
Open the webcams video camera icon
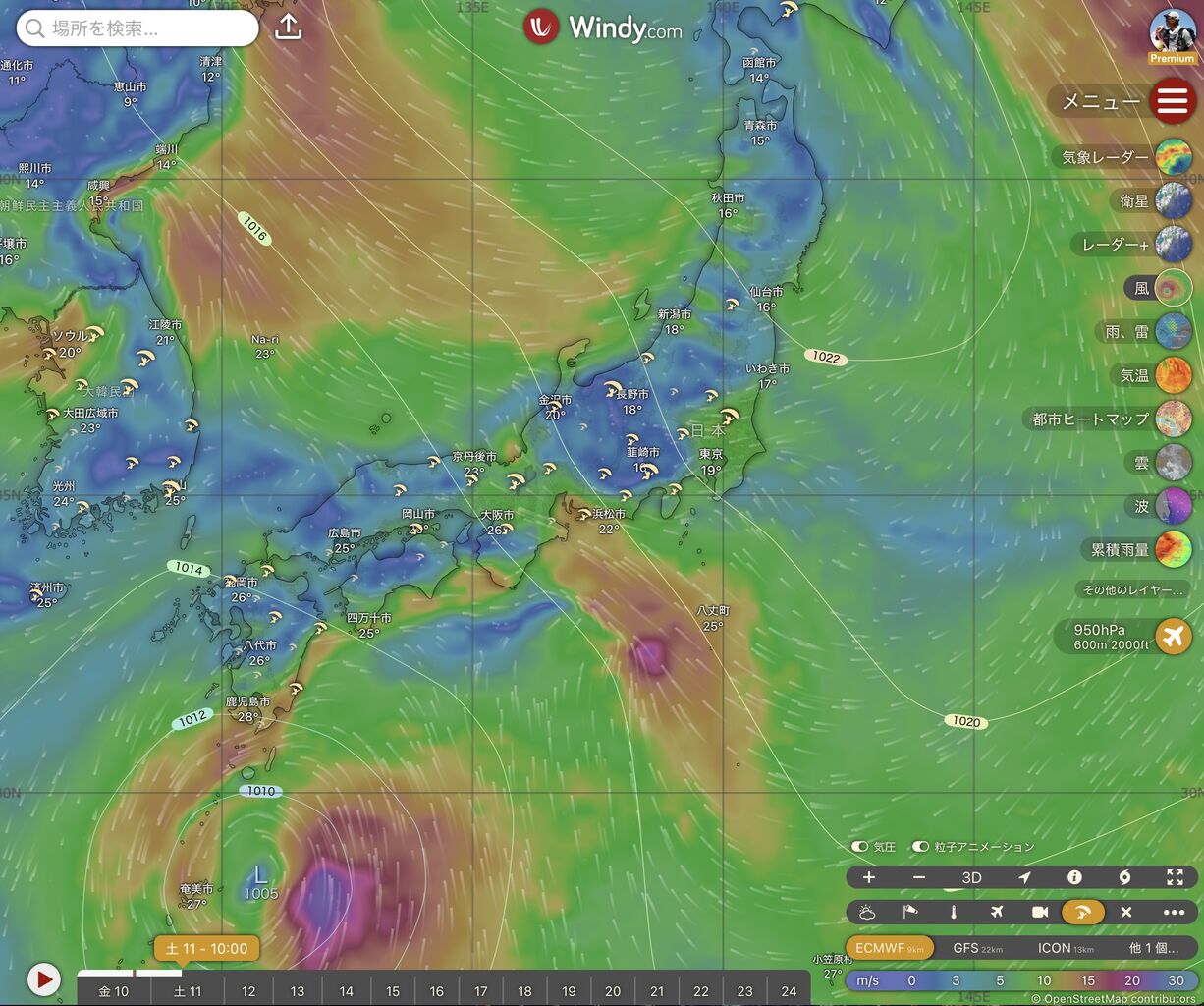[1038, 912]
